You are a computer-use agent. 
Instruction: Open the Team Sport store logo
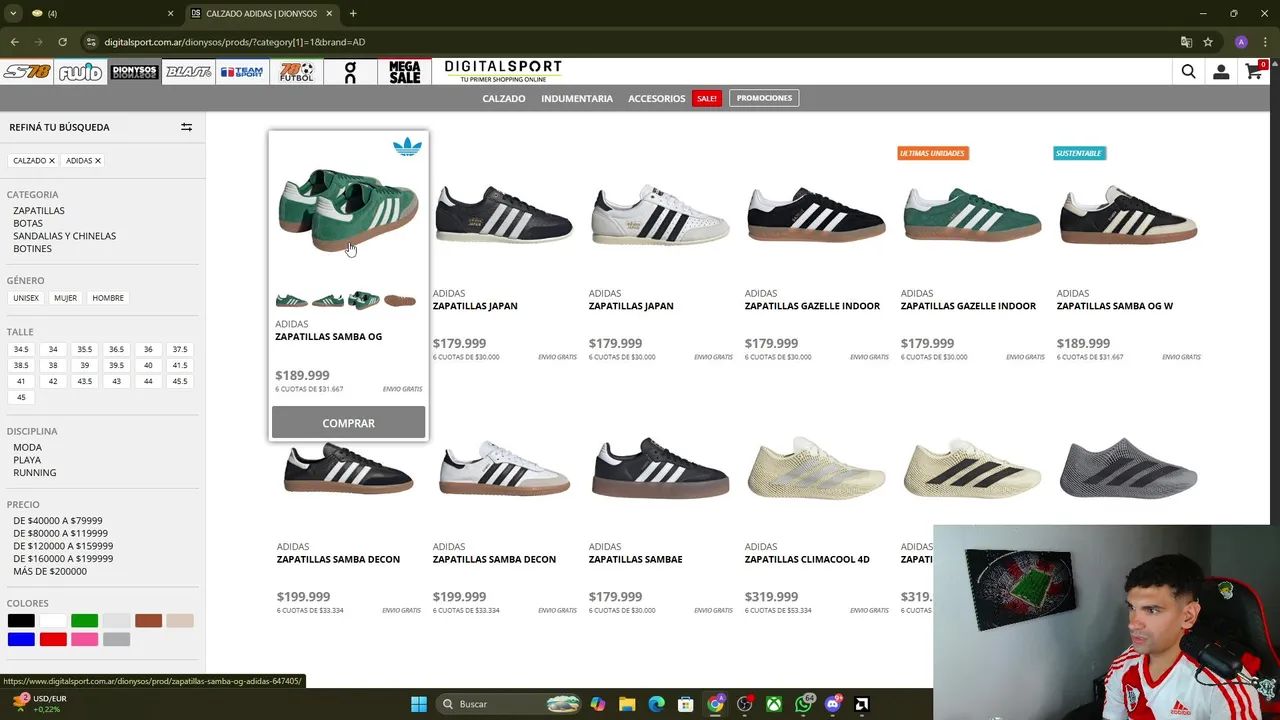tap(242, 72)
